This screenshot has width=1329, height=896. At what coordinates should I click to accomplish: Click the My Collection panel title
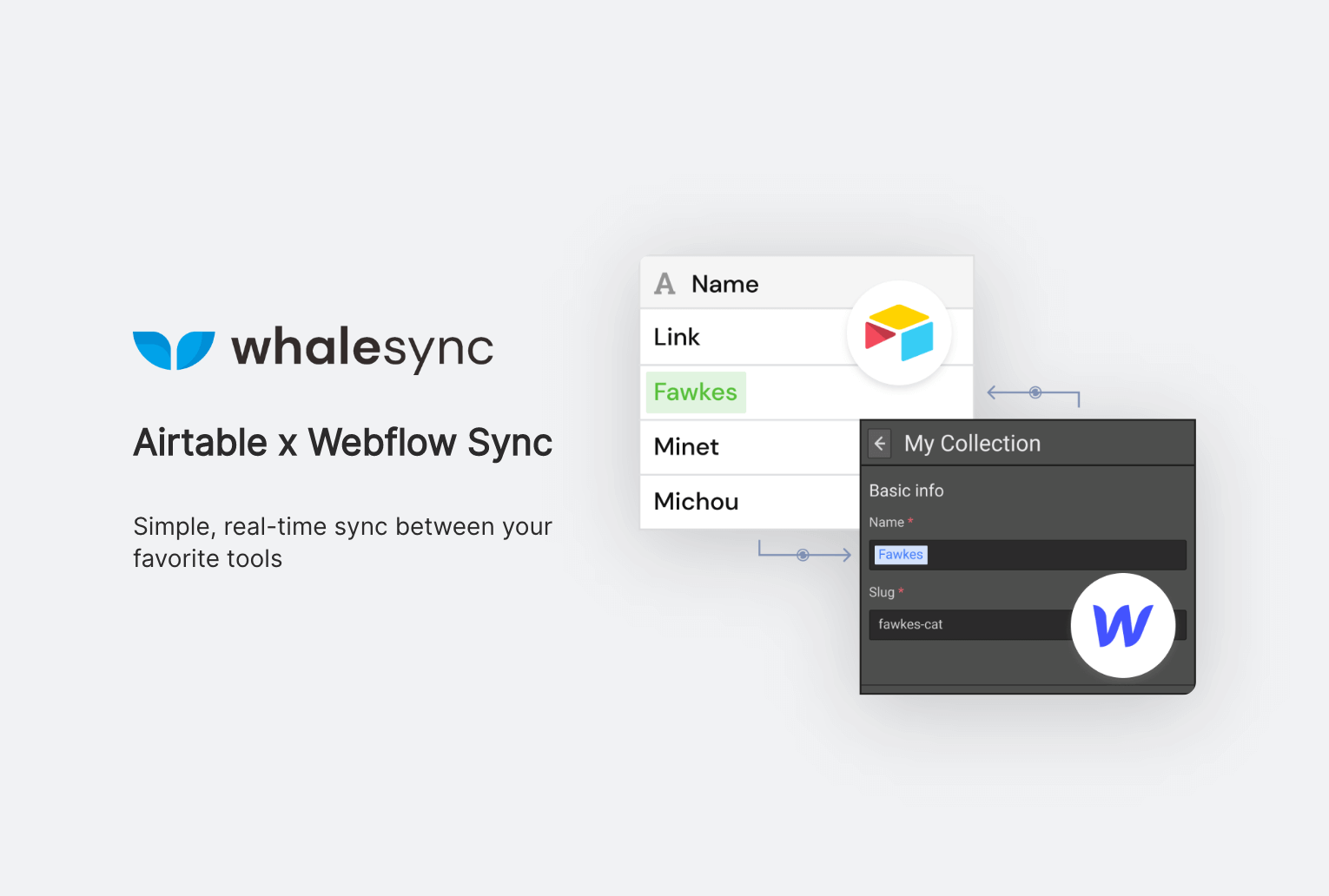[x=972, y=444]
